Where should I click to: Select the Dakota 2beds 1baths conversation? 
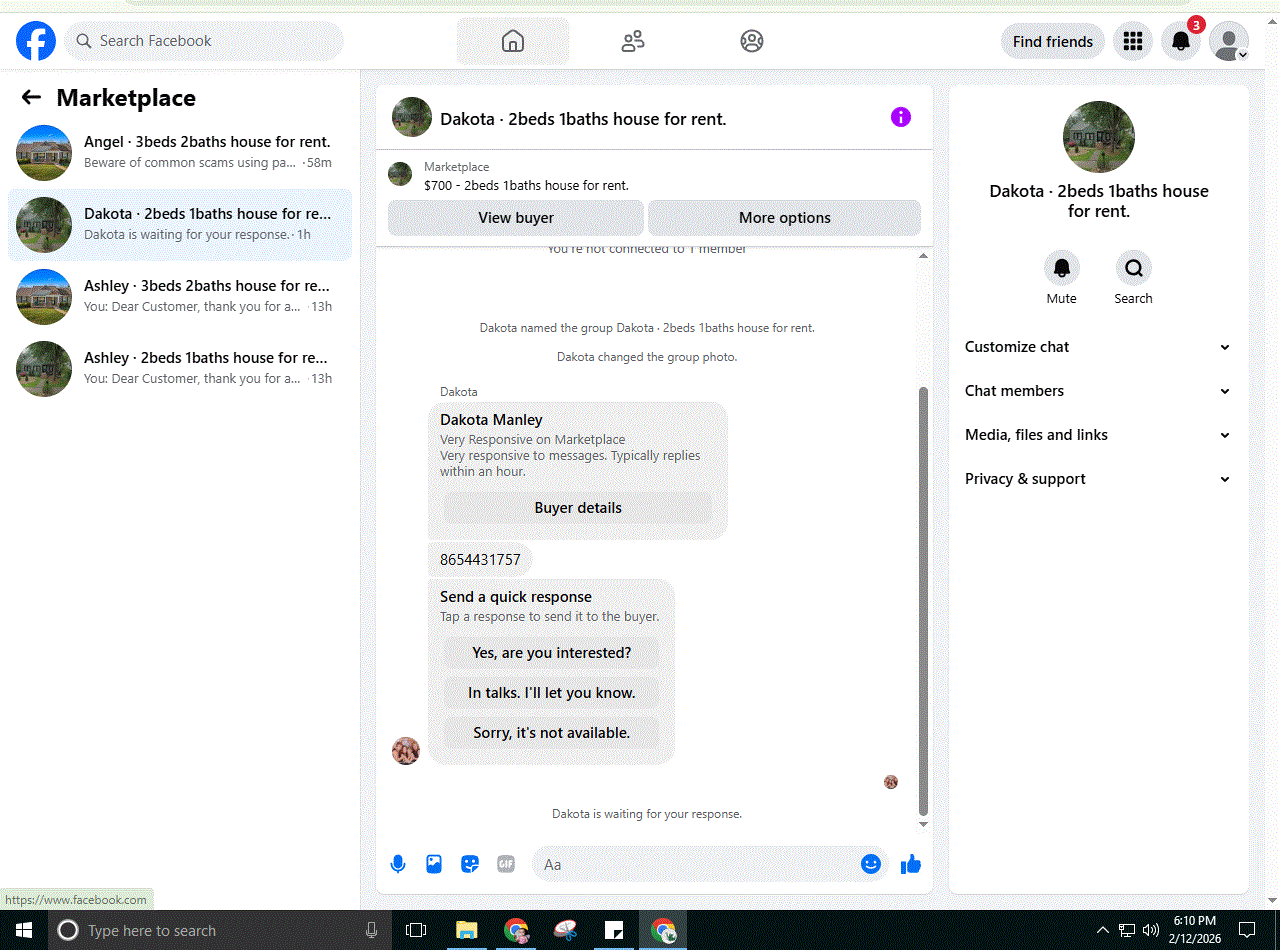180,225
